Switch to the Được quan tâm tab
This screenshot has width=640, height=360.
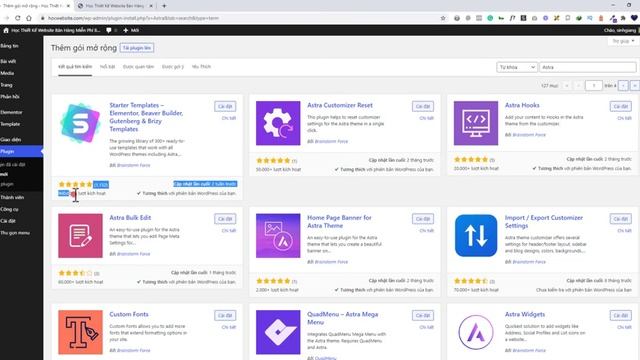138,67
